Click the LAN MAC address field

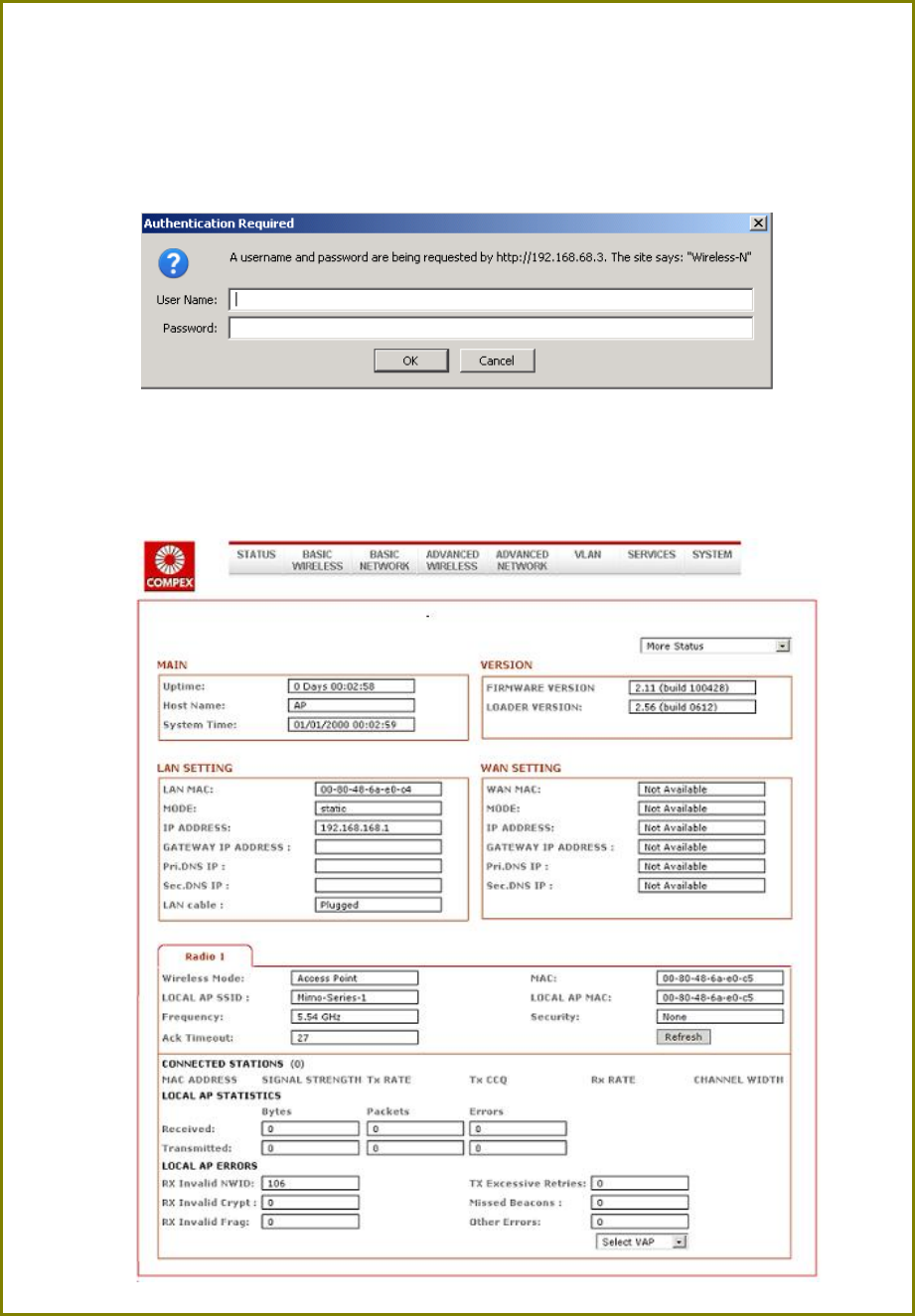pos(379,790)
